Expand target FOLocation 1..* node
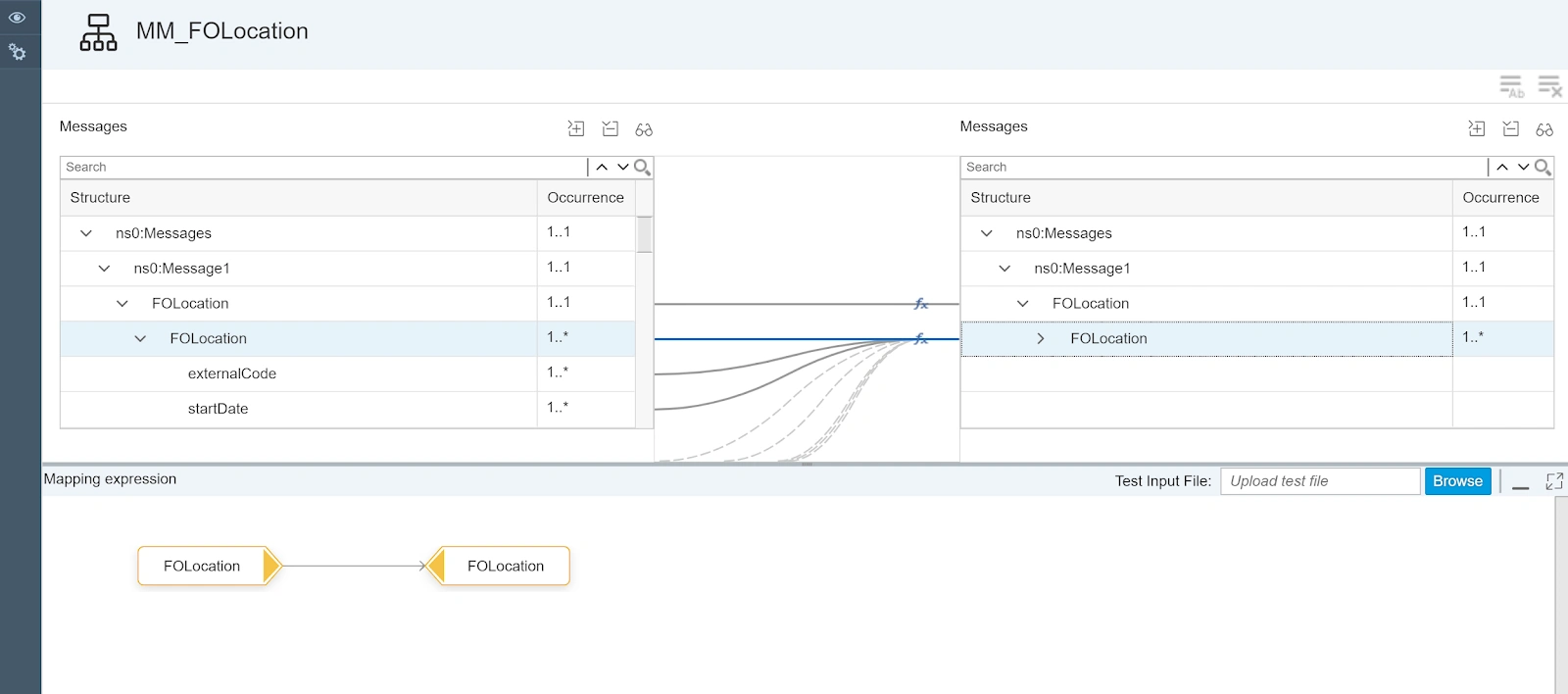Screen dimensions: 1568x694 pyautogui.click(x=1041, y=339)
